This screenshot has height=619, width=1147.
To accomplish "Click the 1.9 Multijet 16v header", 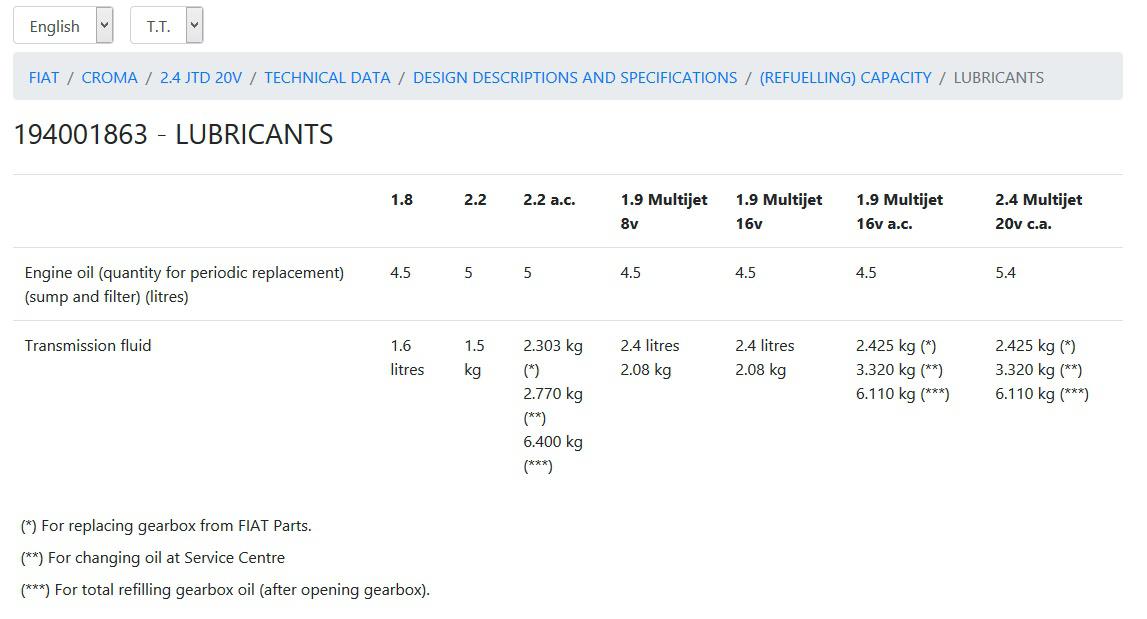I will click(x=778, y=211).
